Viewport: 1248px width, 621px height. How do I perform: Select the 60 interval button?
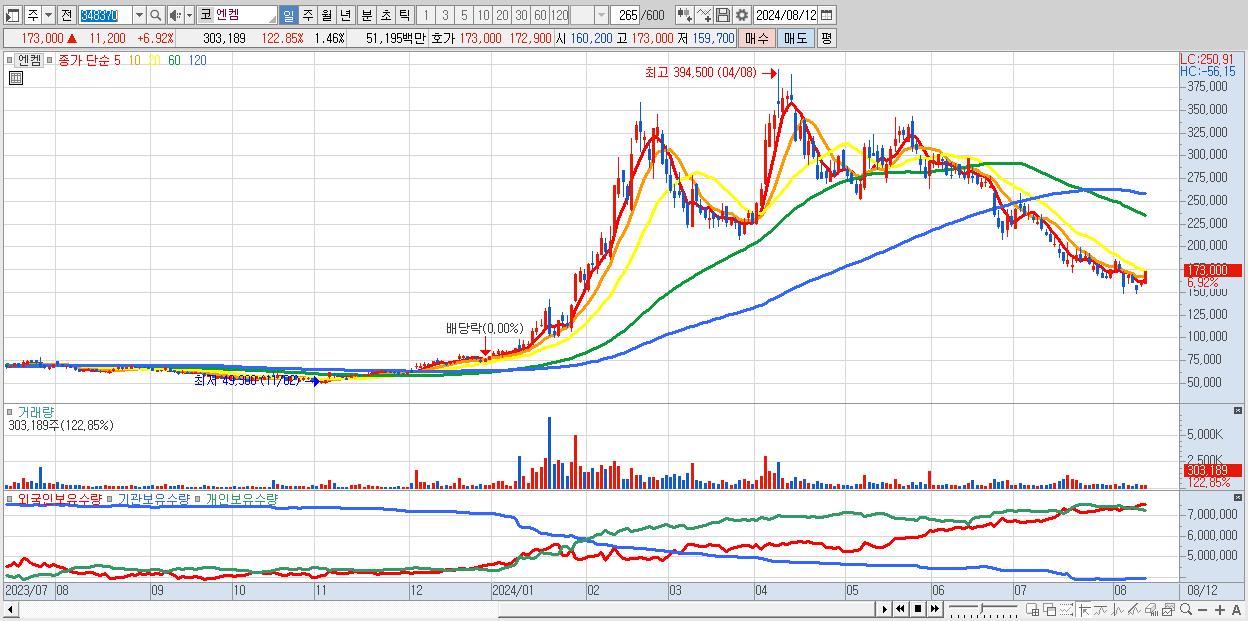[540, 15]
